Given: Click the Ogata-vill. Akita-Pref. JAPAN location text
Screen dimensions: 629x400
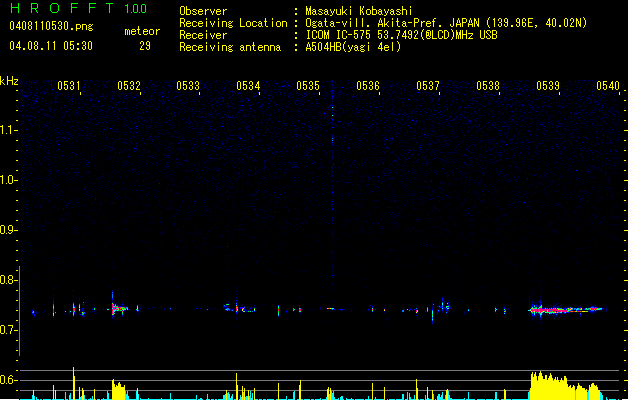Looking at the screenshot, I should (446, 23).
